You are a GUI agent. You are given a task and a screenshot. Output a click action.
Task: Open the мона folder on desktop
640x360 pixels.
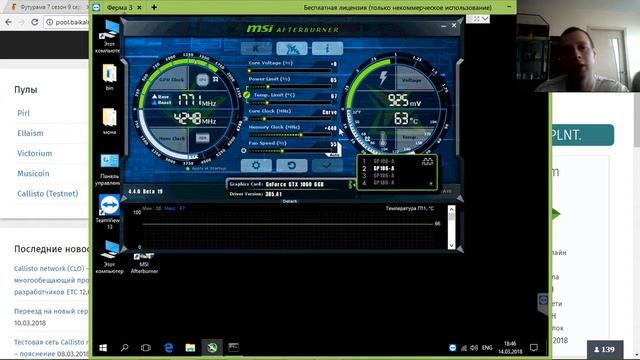(x=109, y=121)
